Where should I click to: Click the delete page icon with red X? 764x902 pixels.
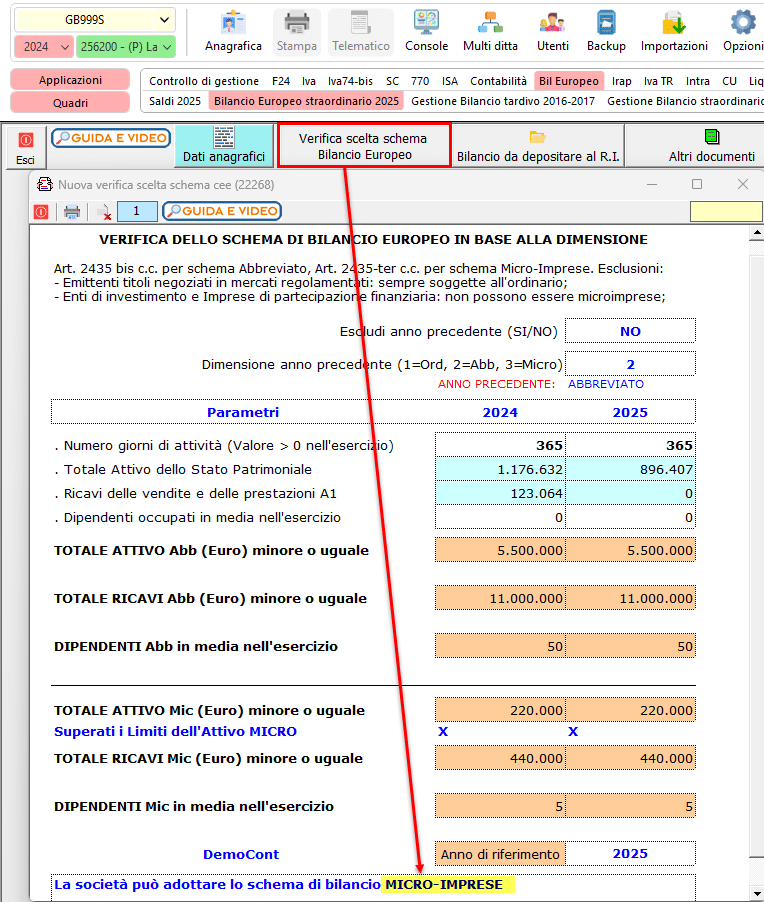click(104, 212)
